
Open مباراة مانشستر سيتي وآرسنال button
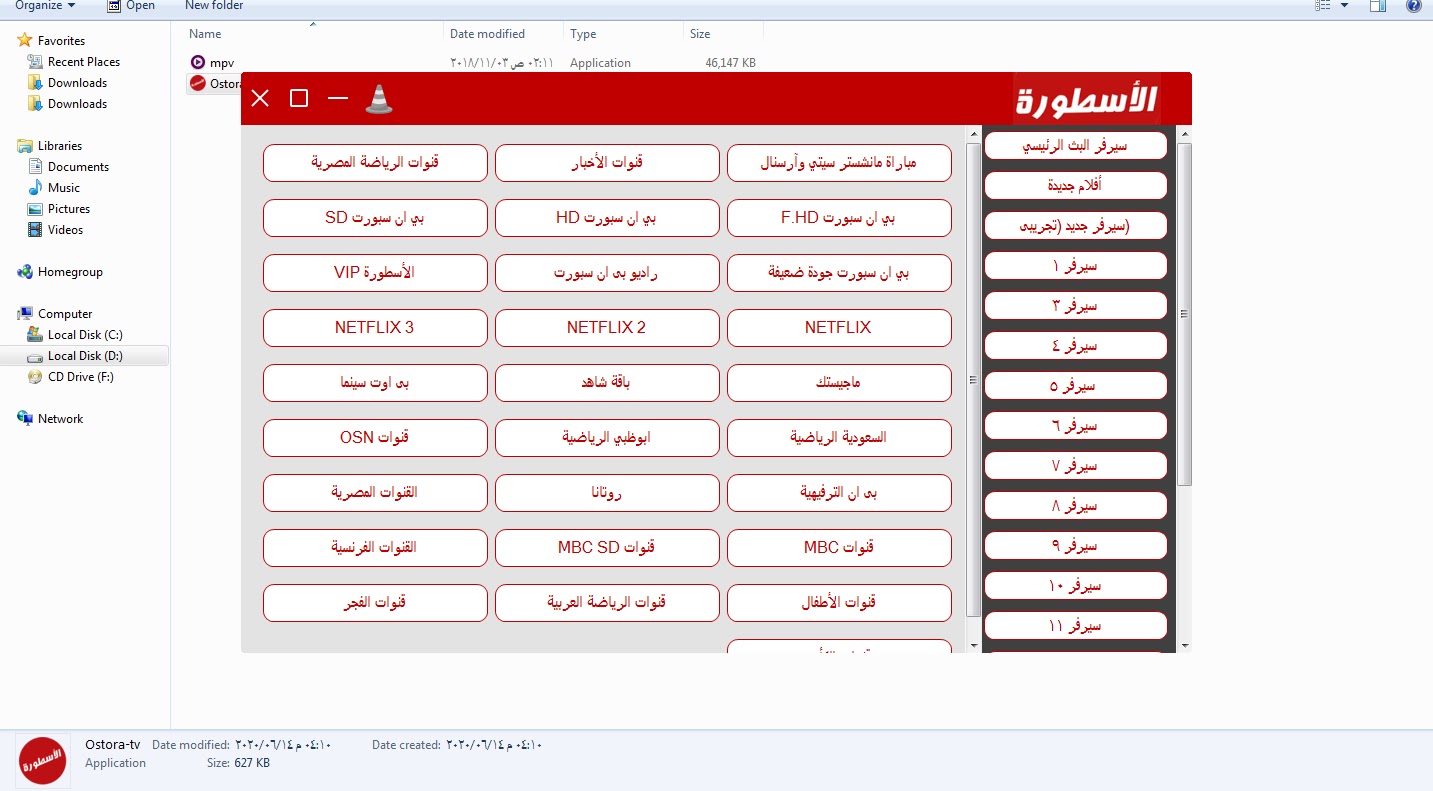pyautogui.click(x=839, y=163)
